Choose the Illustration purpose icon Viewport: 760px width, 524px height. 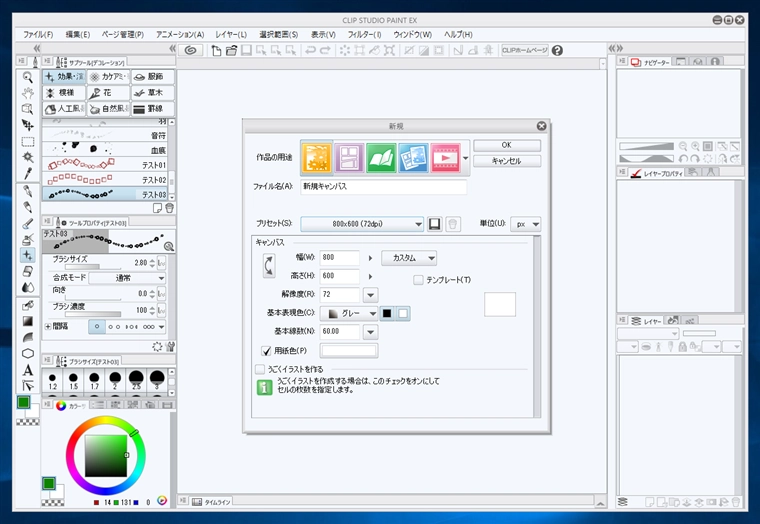[x=317, y=158]
